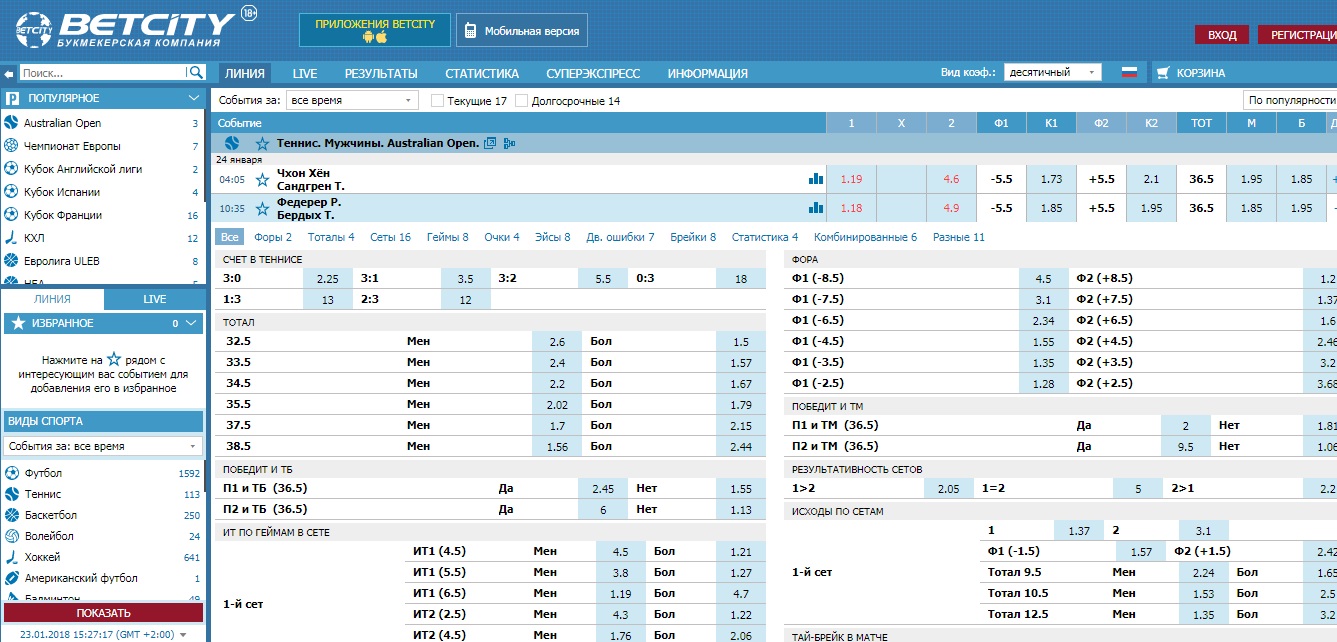Enable the Долгосрочные 14 checkbox

522,101
